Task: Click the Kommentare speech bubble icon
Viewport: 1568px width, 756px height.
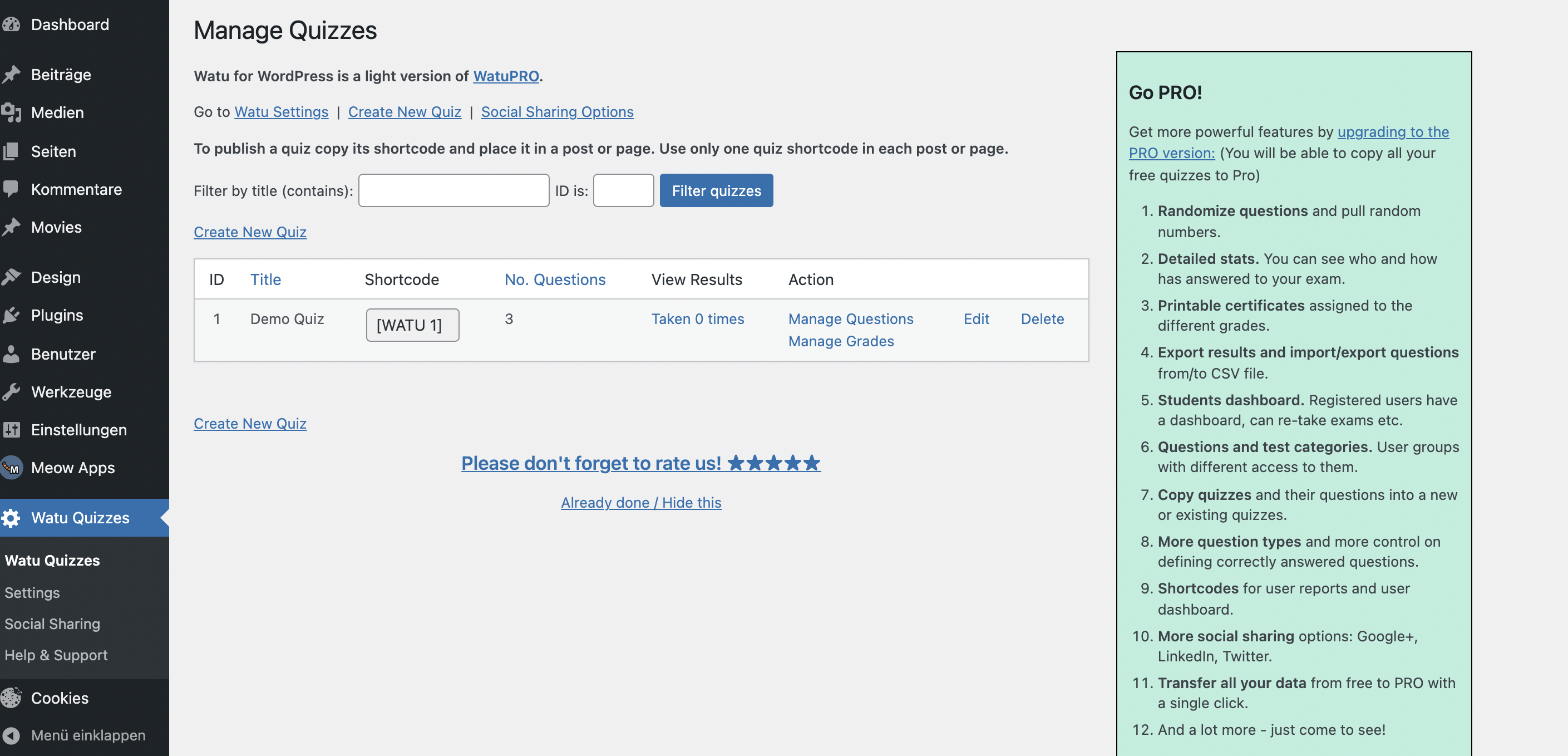Action: tap(12, 189)
